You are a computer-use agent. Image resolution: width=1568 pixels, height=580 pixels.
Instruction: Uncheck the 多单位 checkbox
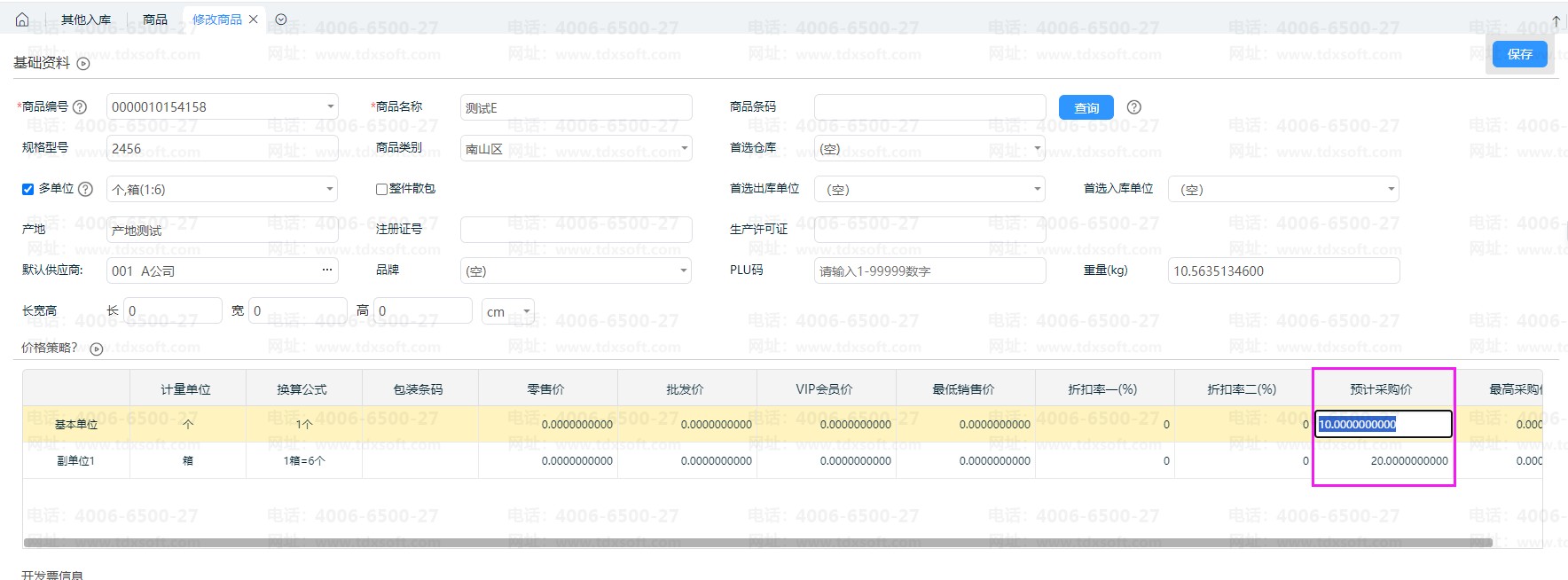(27, 189)
